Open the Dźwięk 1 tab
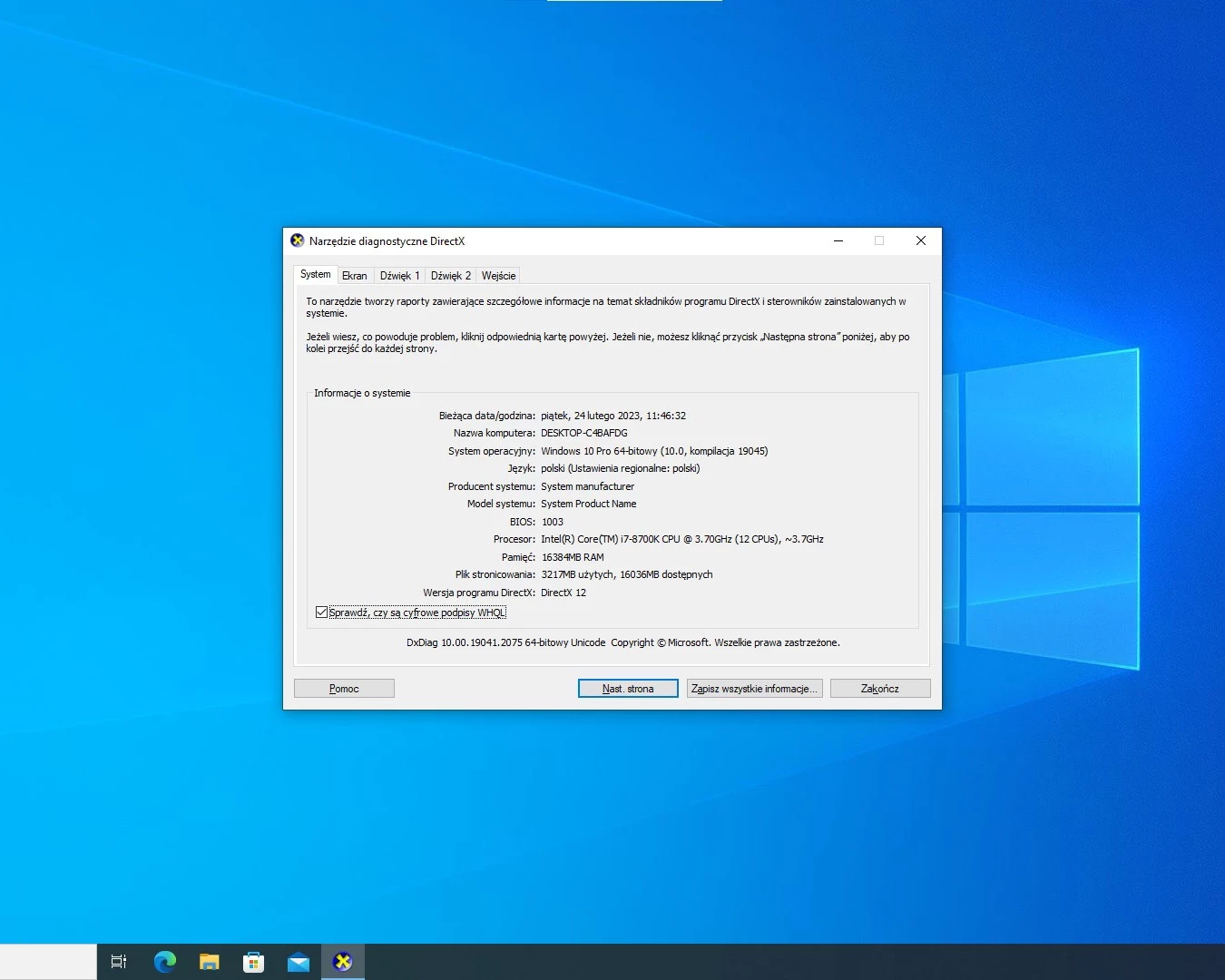Screen dimensions: 1225x980 400,276
